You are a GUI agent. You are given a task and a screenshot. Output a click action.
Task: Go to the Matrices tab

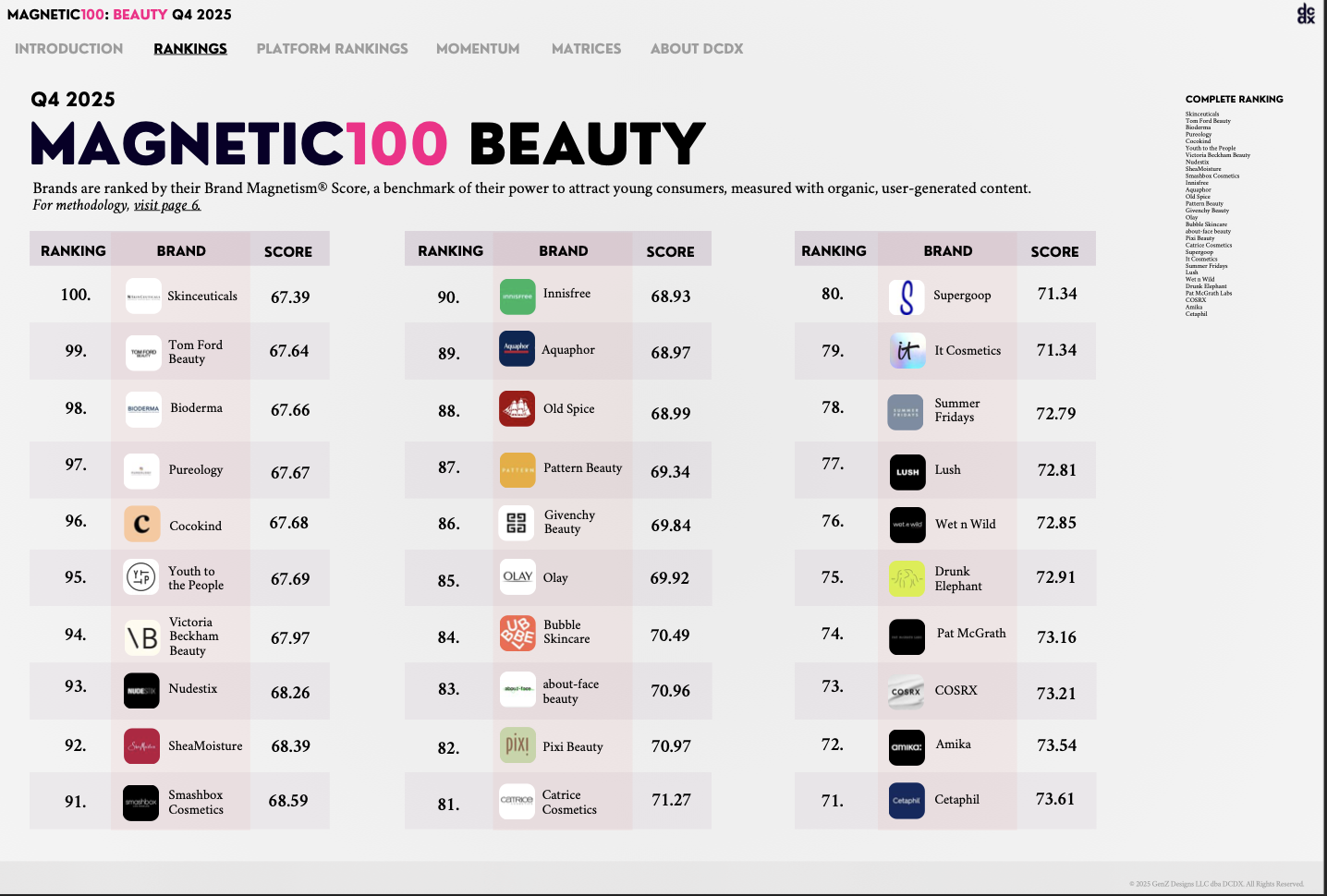pos(587,49)
